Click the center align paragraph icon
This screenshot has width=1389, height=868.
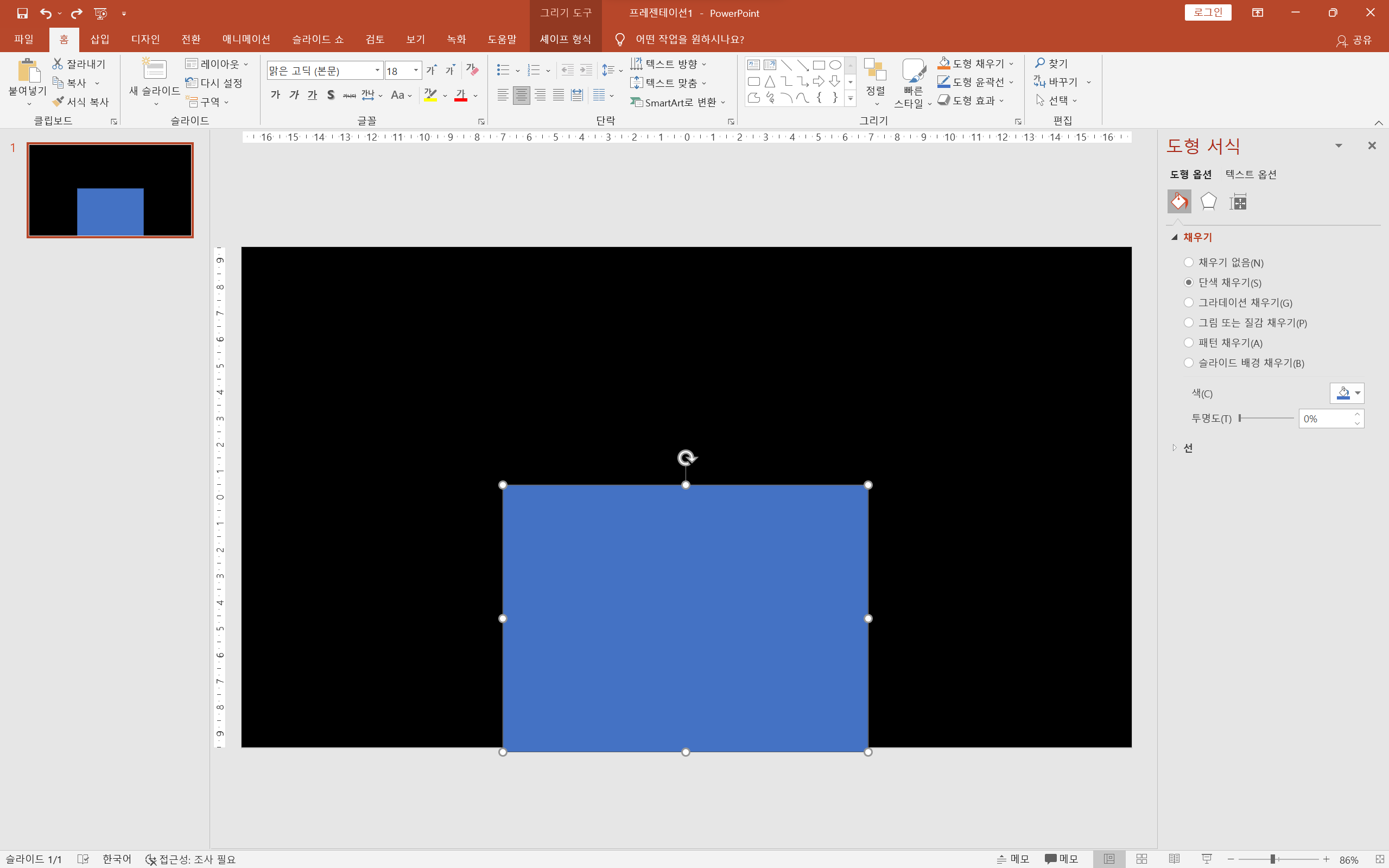521,96
